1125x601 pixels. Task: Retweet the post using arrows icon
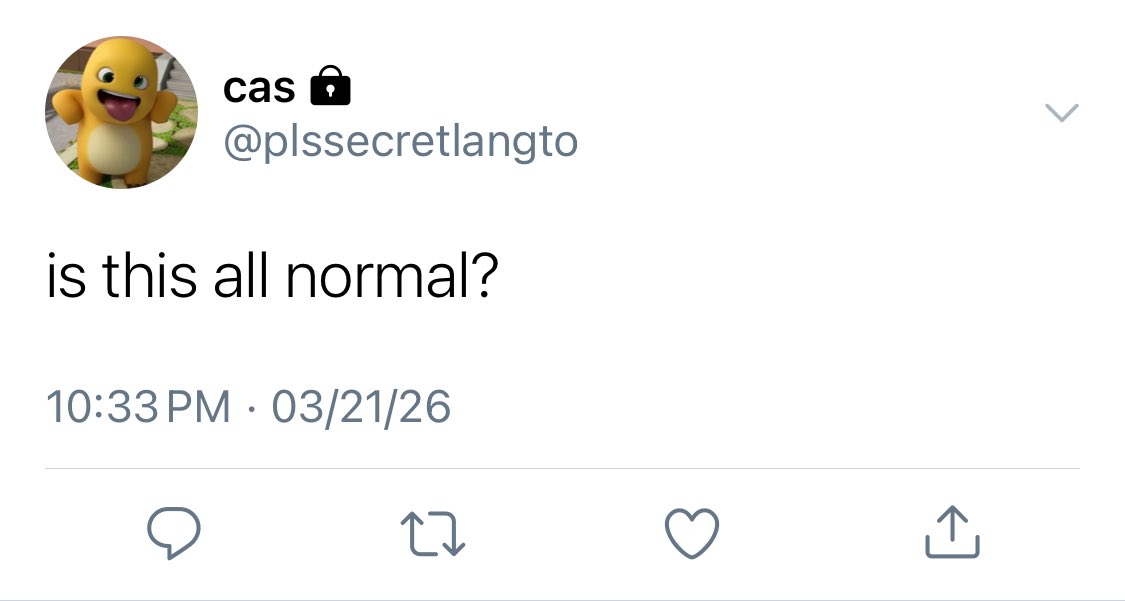[x=433, y=534]
